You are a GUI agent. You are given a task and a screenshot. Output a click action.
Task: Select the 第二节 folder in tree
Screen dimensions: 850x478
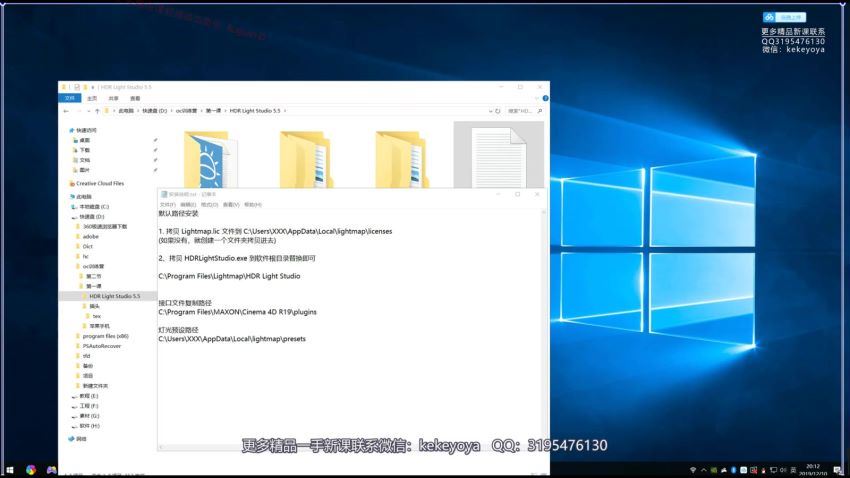point(93,276)
